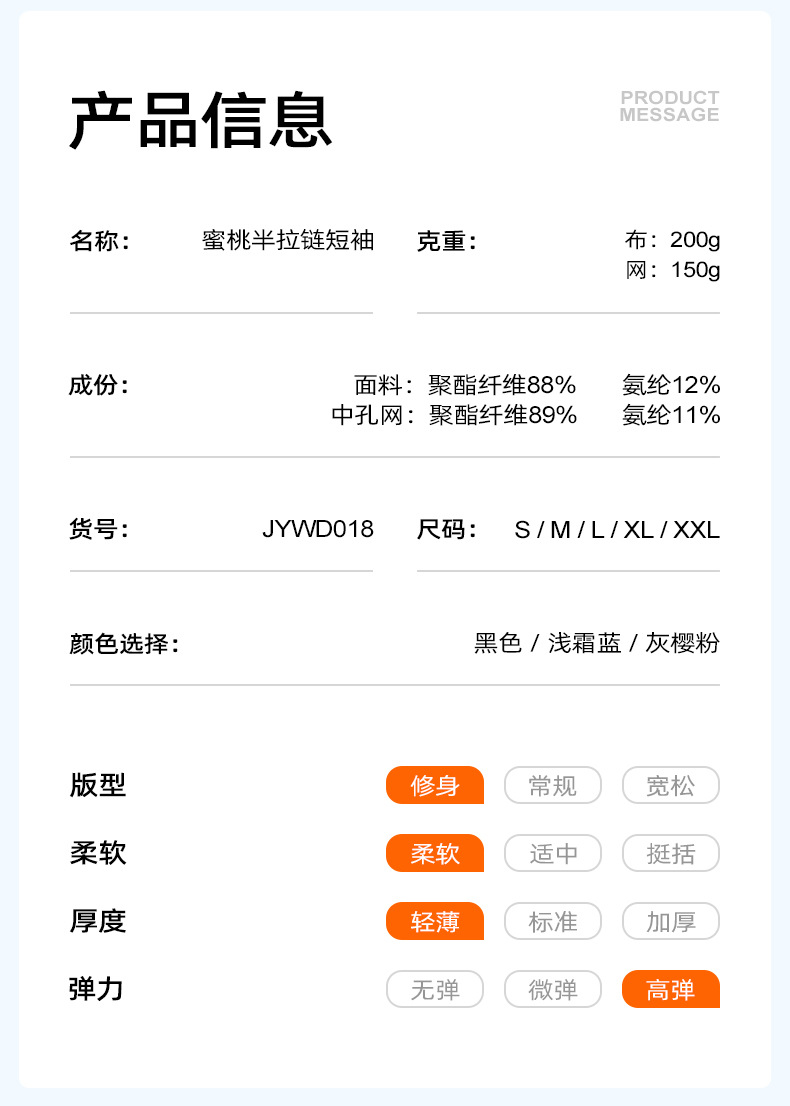Click the product code JYWD018

pyautogui.click(x=318, y=529)
